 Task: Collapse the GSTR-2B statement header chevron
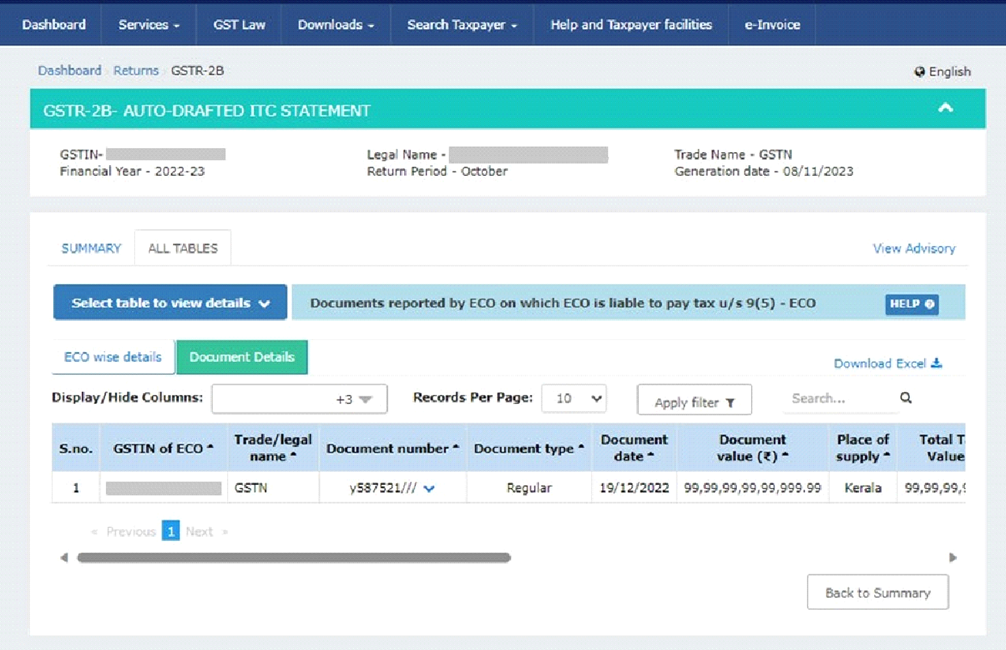coord(945,109)
